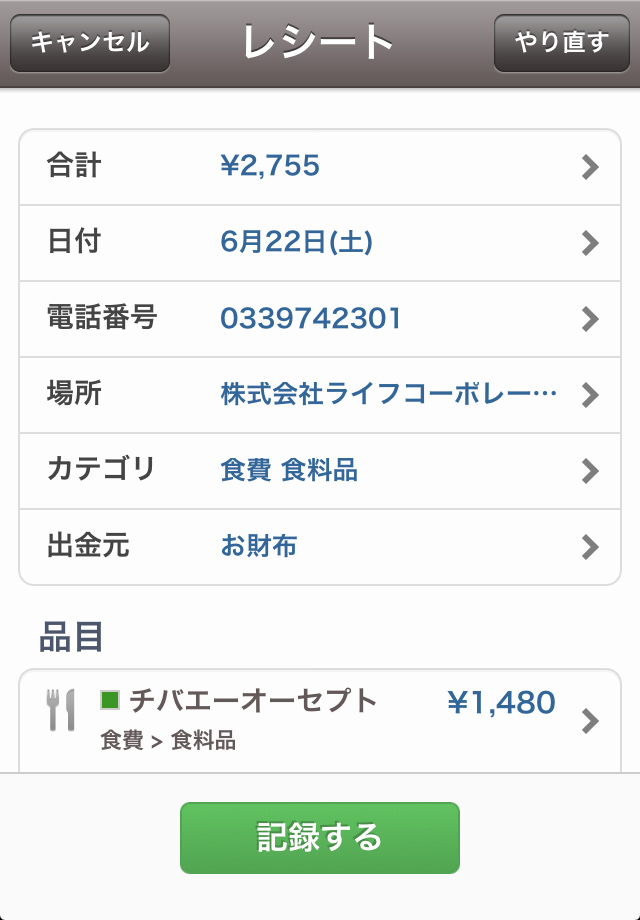The width and height of the screenshot is (640, 920).
Task: Click the chevron on 電話番号 row
Action: (590, 319)
